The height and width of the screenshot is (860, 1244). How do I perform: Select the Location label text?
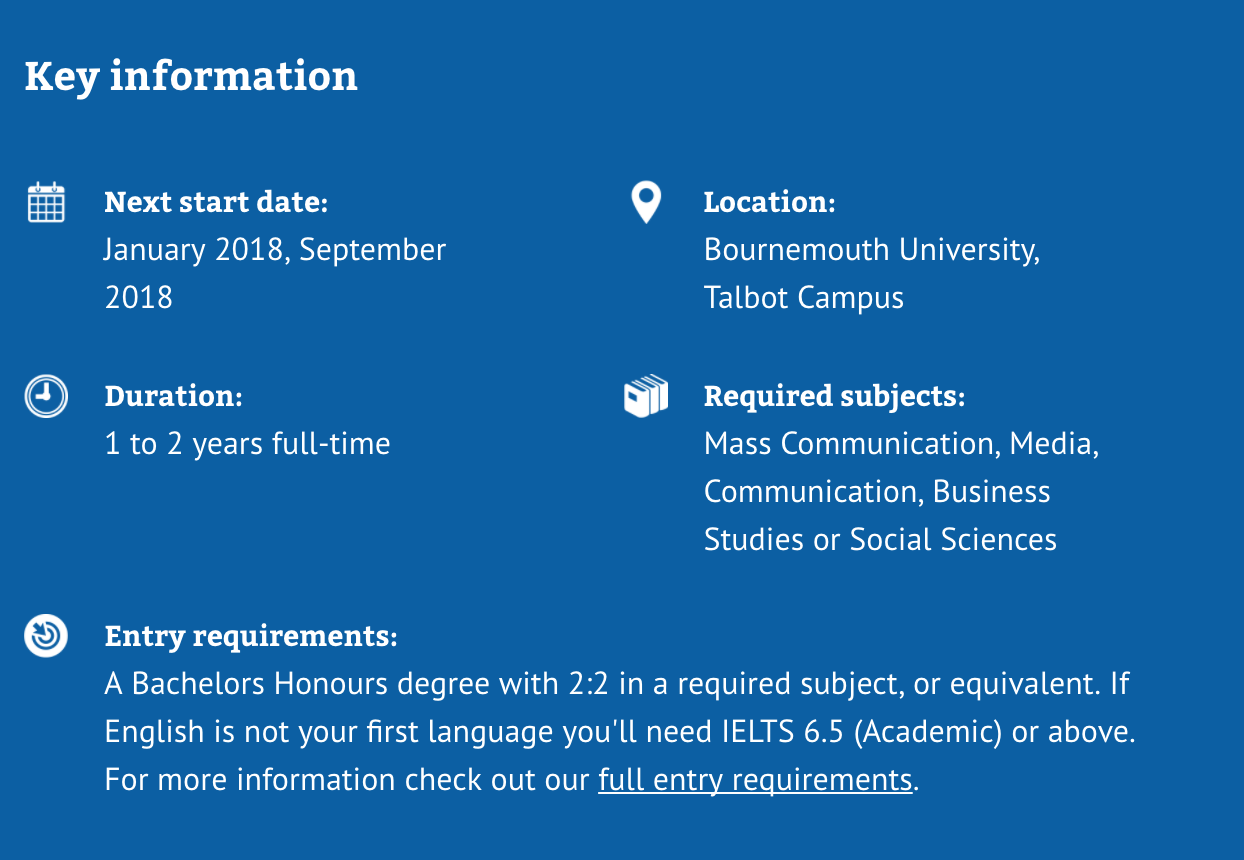769,202
